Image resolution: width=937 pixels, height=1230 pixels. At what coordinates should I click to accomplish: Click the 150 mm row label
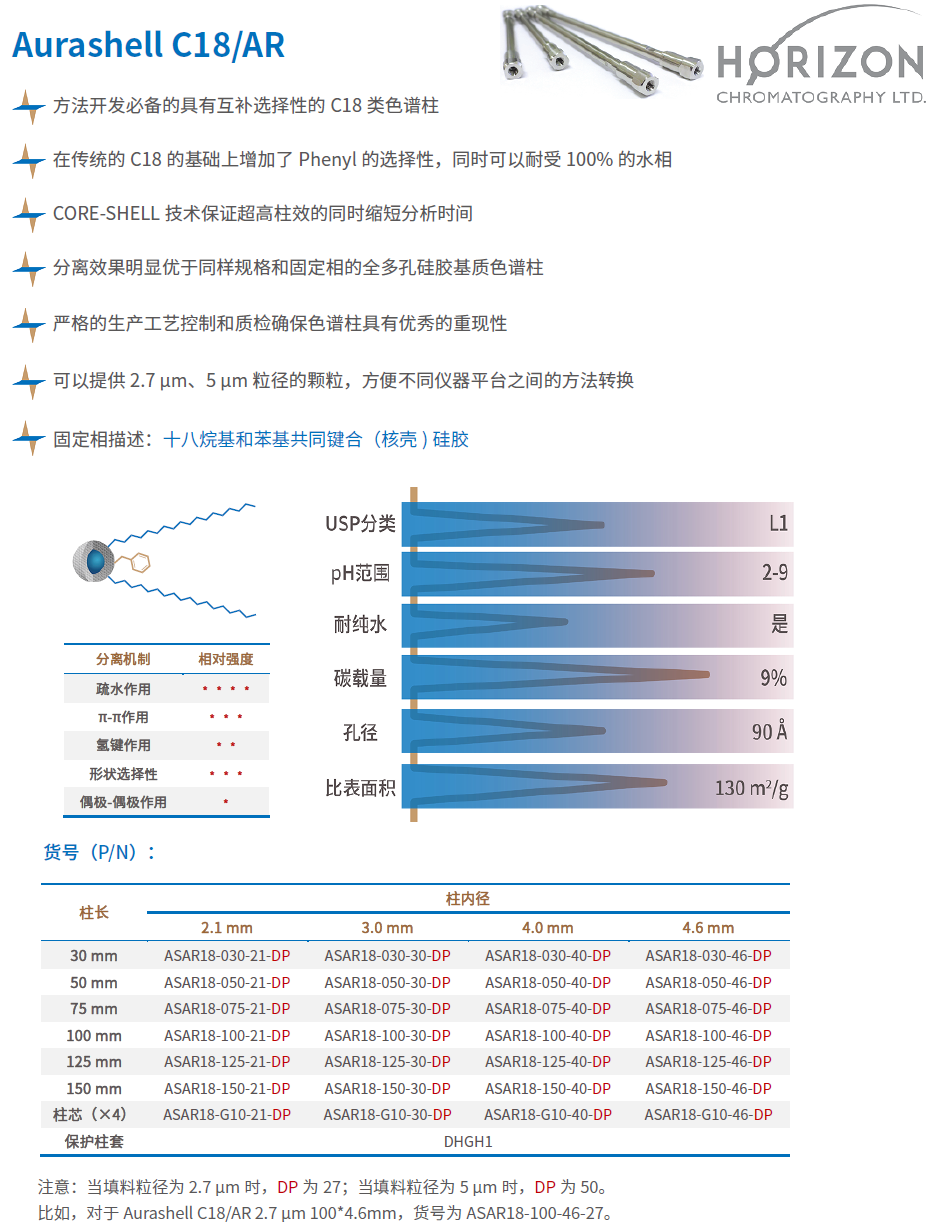tap(94, 1088)
